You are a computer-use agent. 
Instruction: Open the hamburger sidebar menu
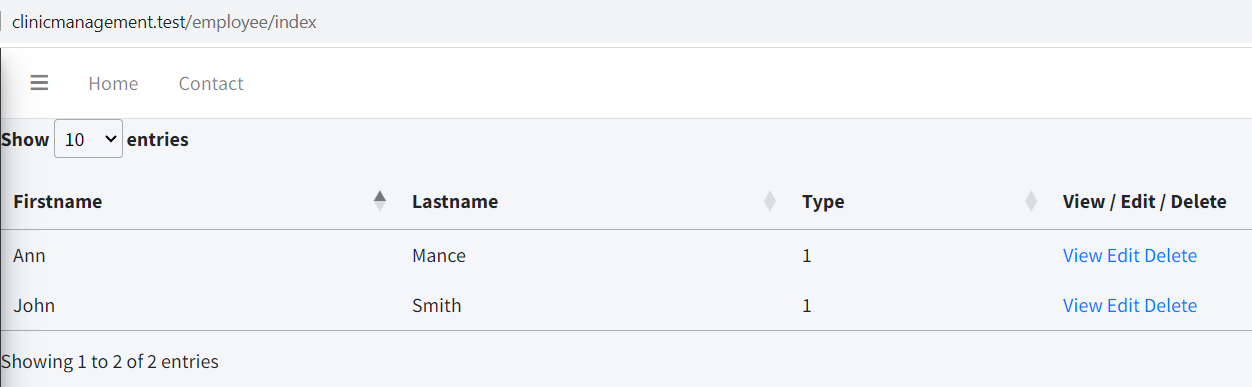[39, 83]
